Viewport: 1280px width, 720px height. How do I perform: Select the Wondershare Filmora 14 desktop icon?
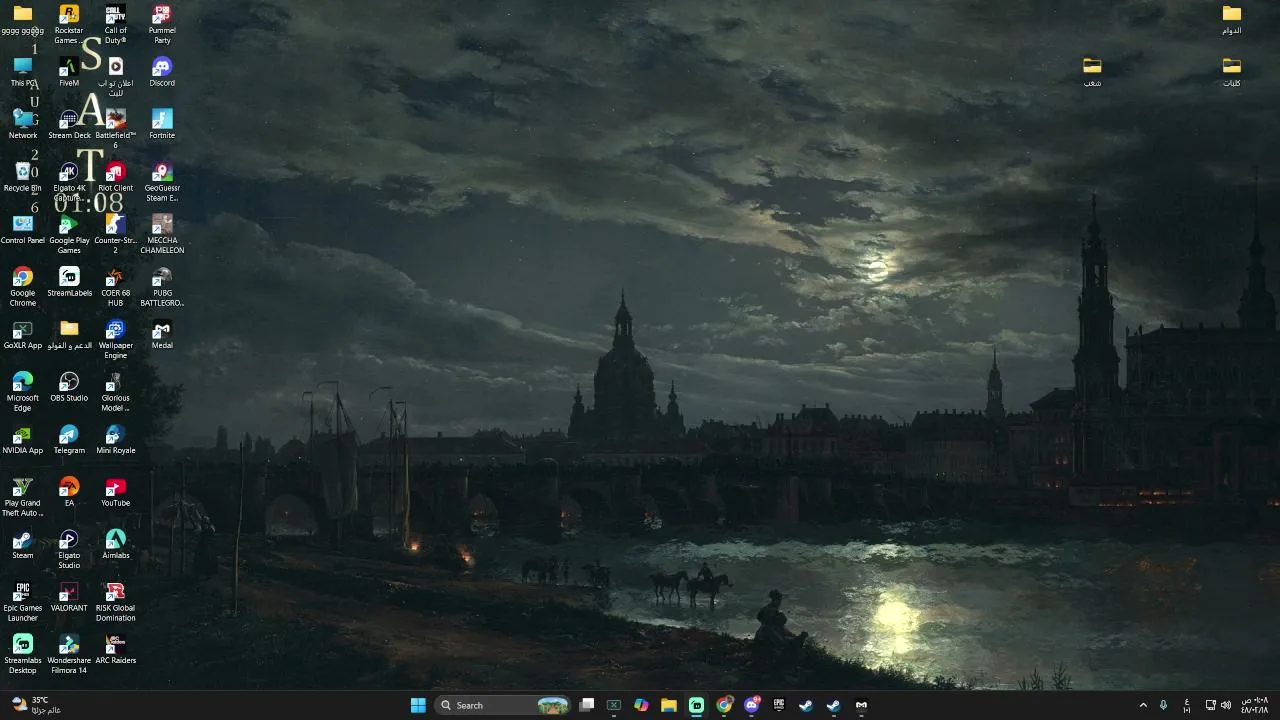(x=69, y=654)
